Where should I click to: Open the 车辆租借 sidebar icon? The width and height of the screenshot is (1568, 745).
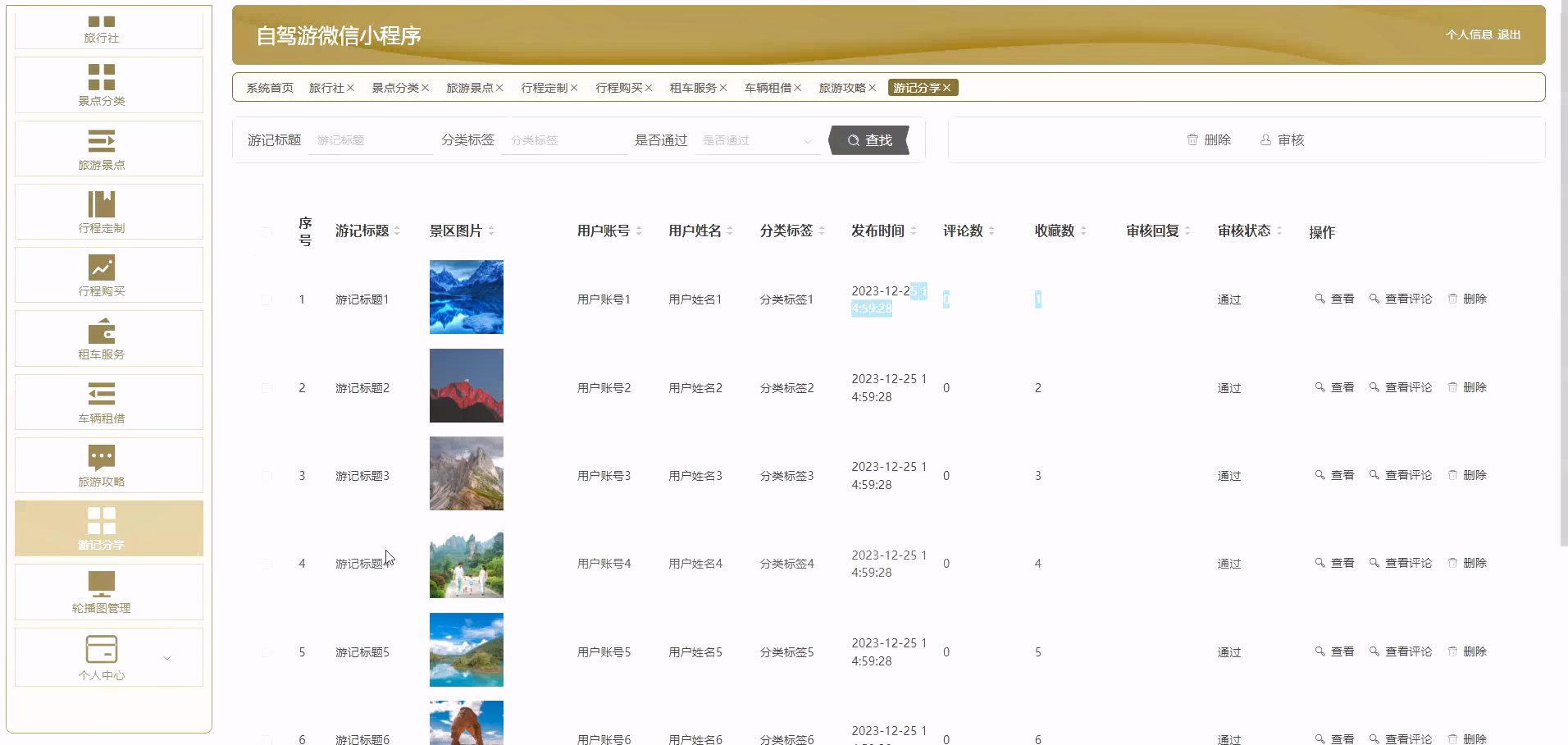click(x=102, y=395)
